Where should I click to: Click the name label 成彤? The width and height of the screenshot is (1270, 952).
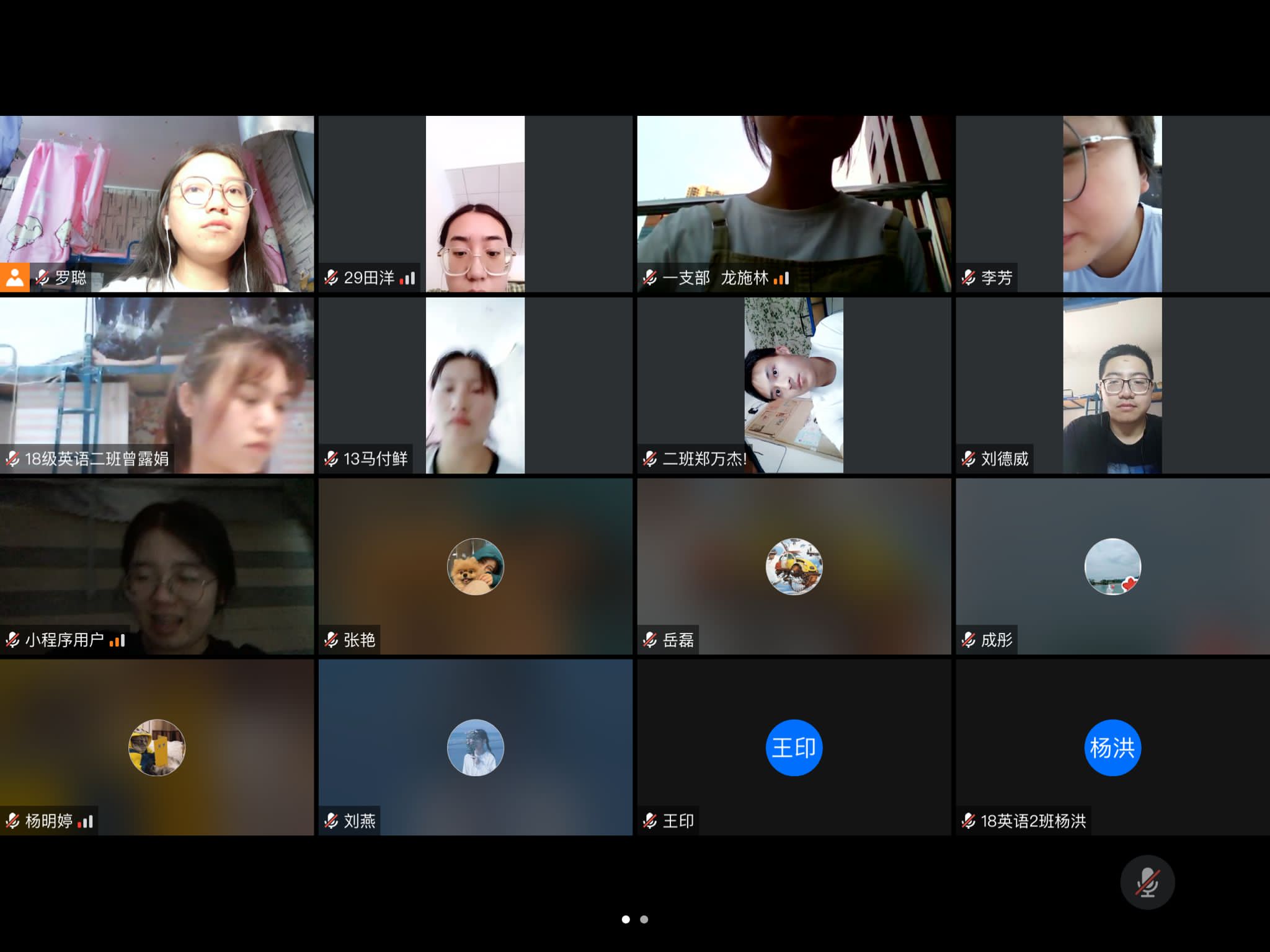997,640
